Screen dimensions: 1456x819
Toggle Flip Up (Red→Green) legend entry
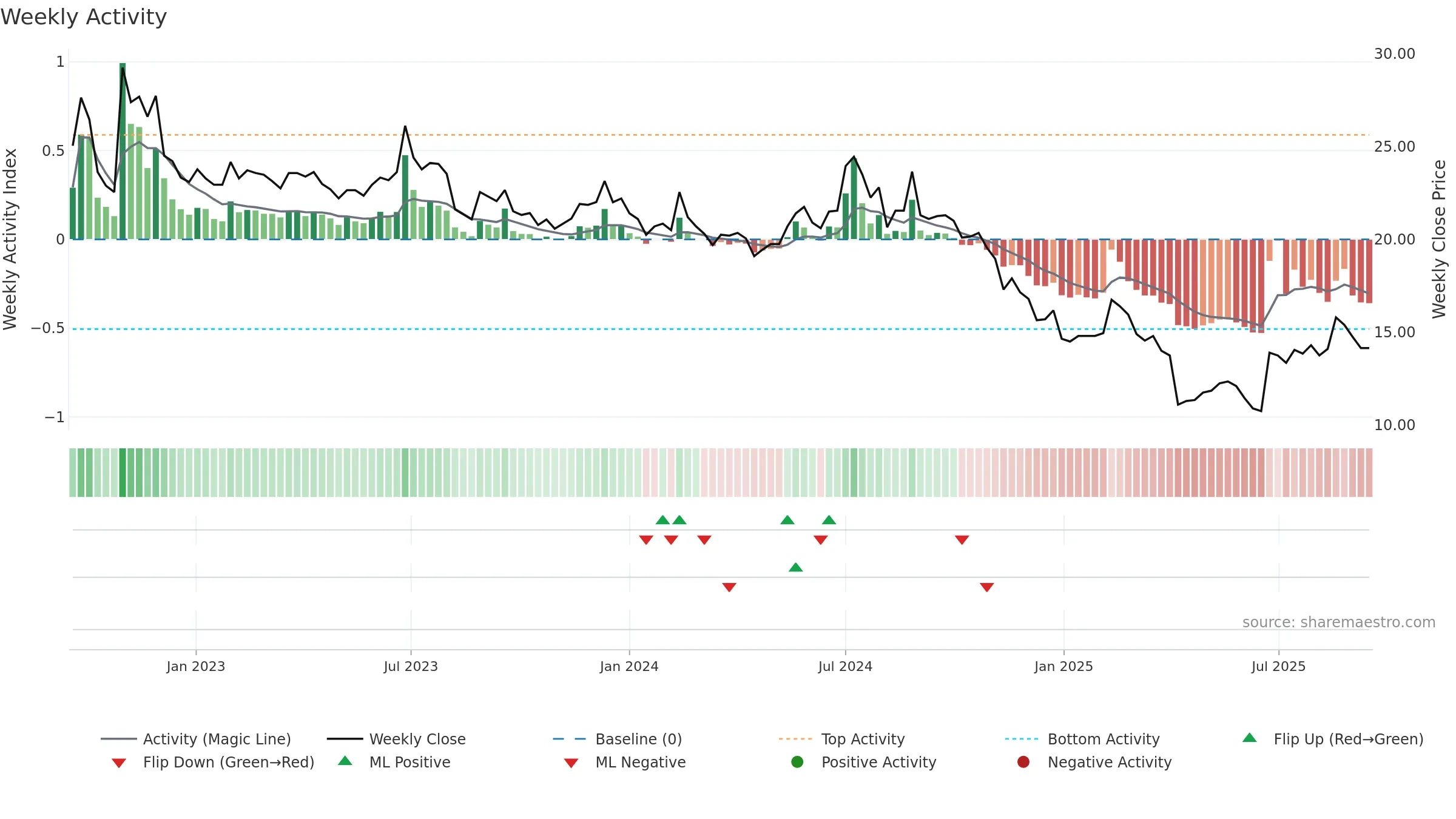pyautogui.click(x=1333, y=739)
